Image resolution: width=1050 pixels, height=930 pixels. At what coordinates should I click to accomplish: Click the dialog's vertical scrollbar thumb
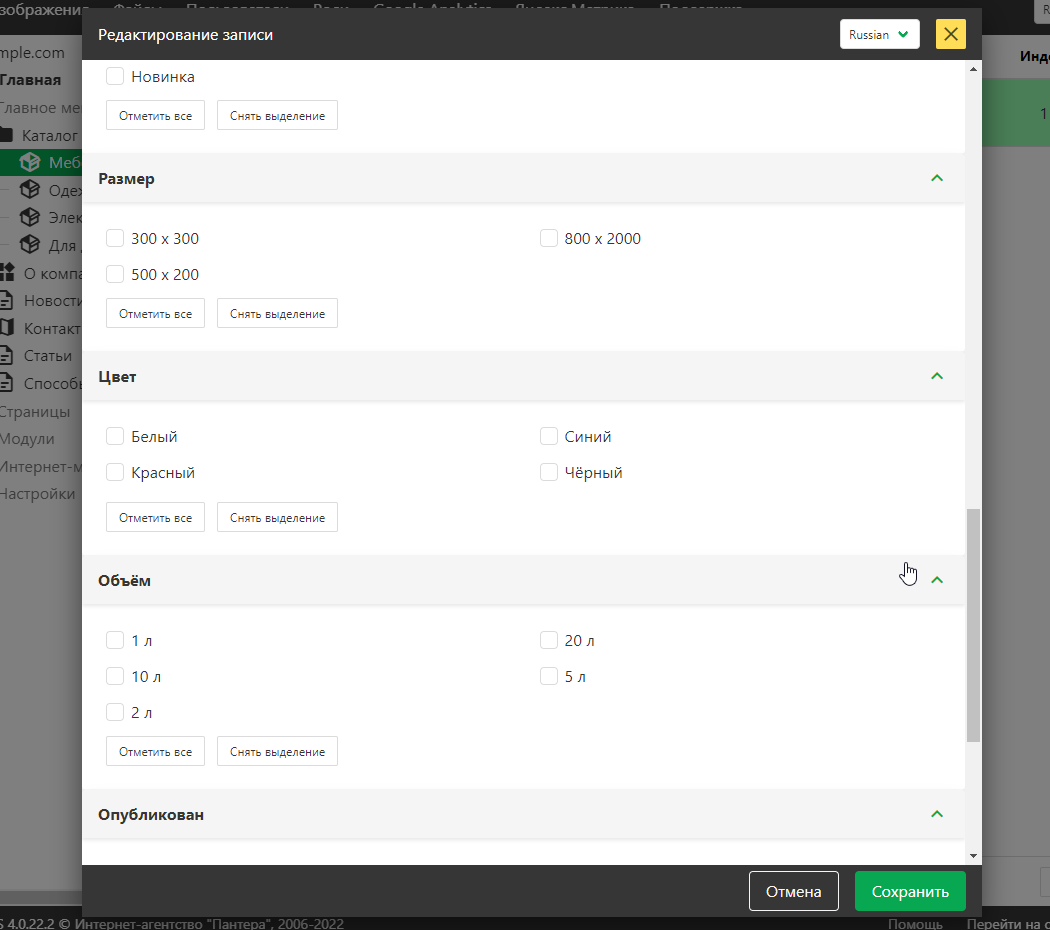(x=973, y=625)
